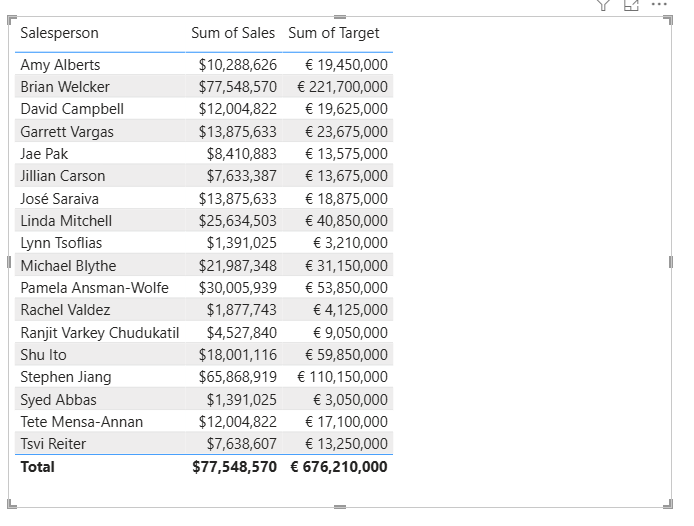Screen dimensions: 694x526
Task: Select Brian Welcker in the Salesperson column
Action: [x=65, y=87]
